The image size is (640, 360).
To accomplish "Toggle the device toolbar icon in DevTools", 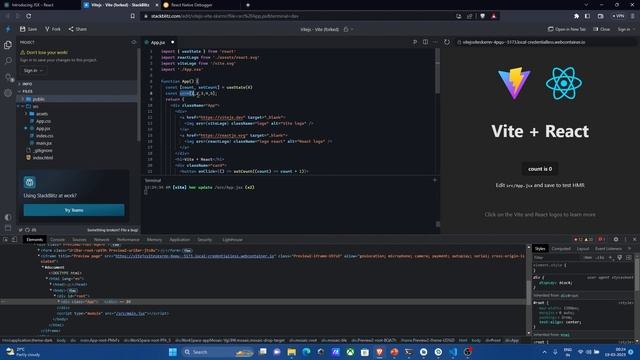I will pyautogui.click(x=14, y=239).
